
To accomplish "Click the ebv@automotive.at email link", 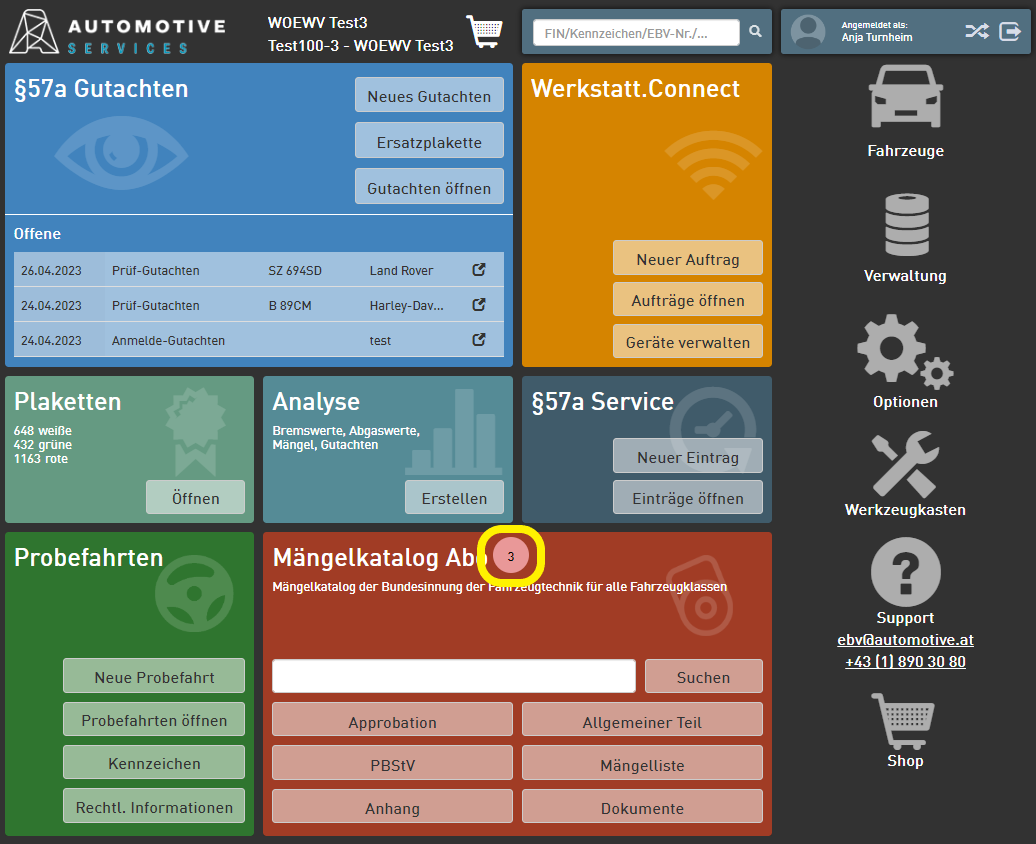I will click(x=905, y=640).
